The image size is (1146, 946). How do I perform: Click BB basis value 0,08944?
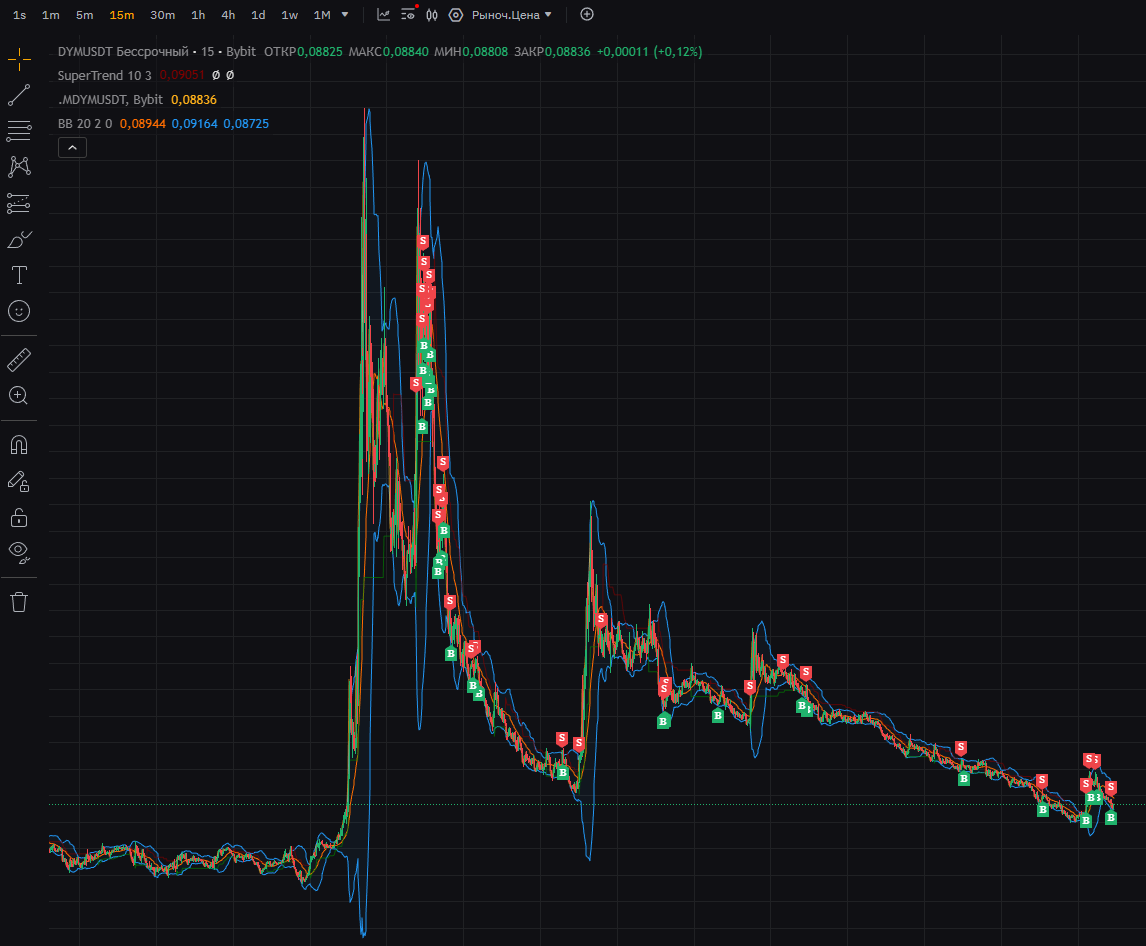coord(143,124)
